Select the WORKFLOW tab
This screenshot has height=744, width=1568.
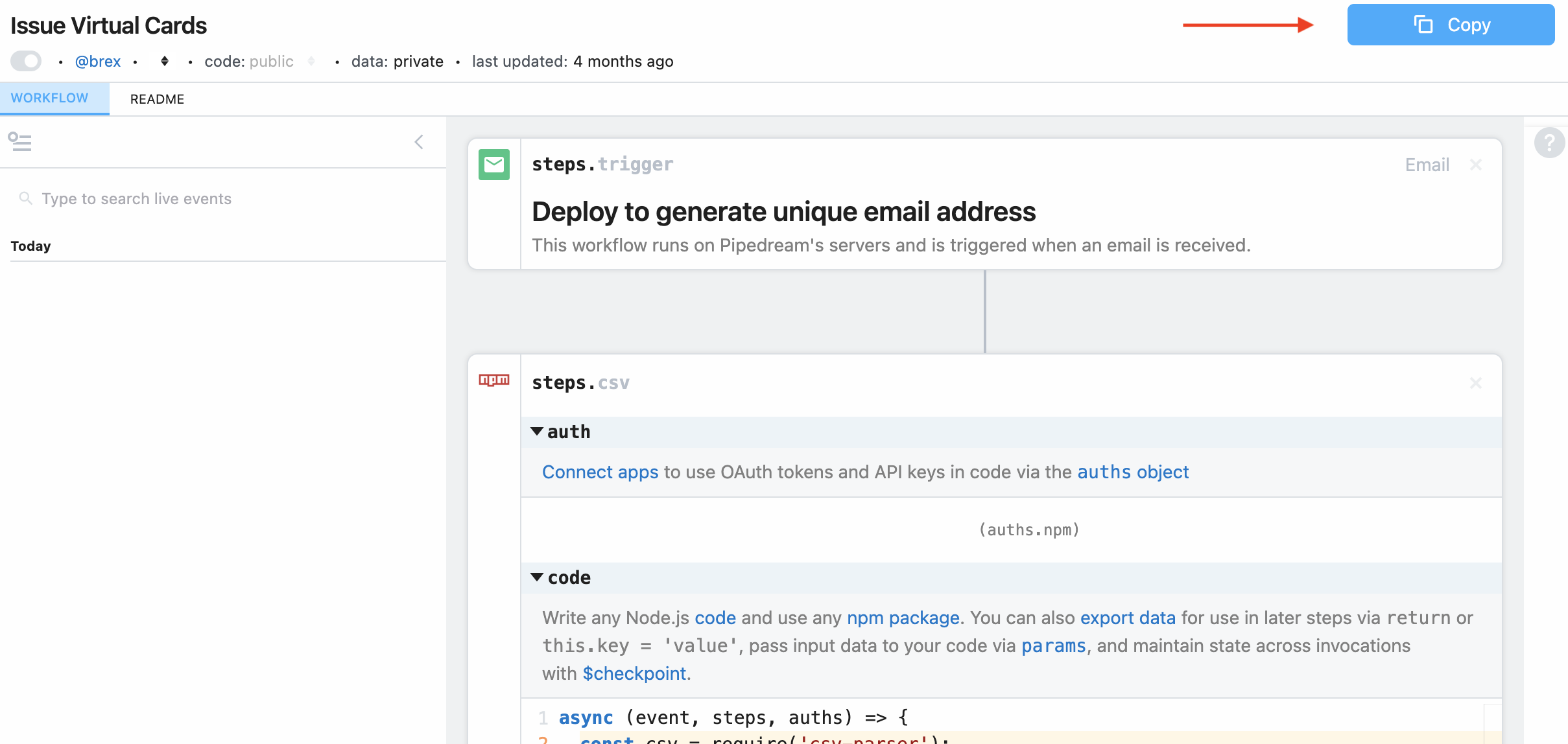point(50,99)
